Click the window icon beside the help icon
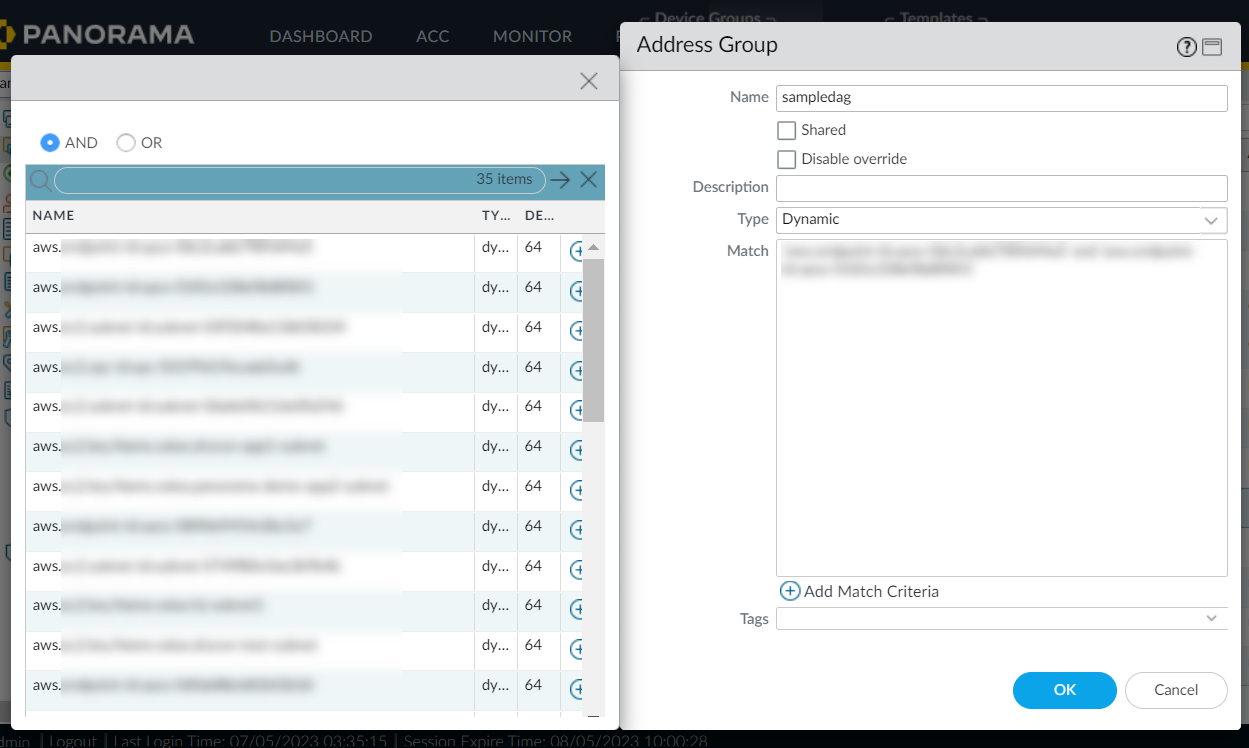This screenshot has height=748, width=1249. 1212,47
